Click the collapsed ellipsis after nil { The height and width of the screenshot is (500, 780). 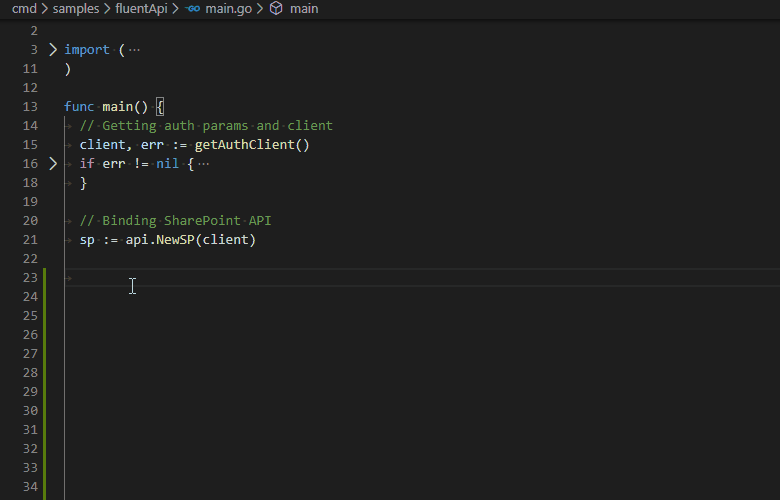[x=203, y=164]
